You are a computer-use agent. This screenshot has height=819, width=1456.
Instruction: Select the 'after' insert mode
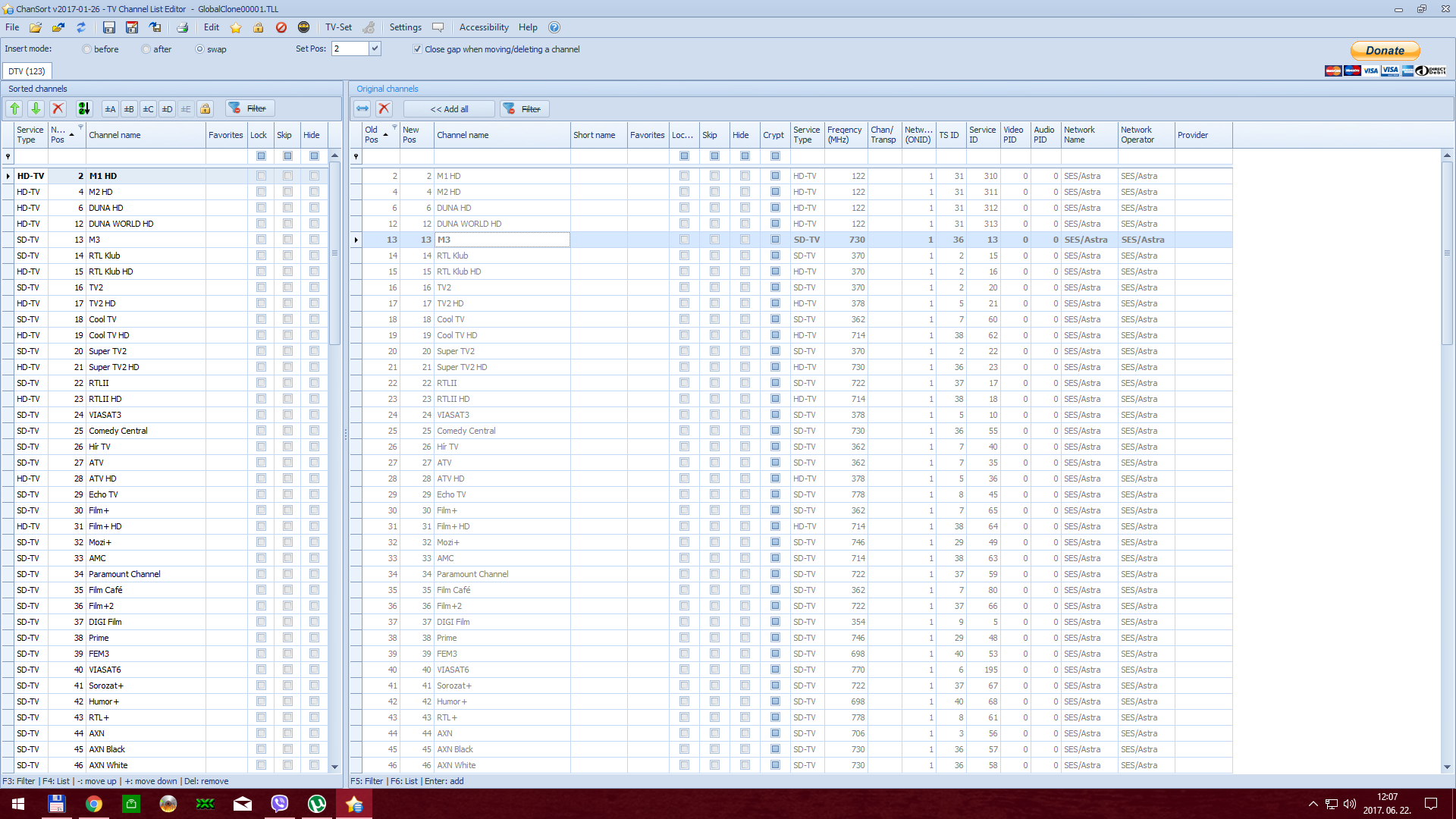[146, 49]
